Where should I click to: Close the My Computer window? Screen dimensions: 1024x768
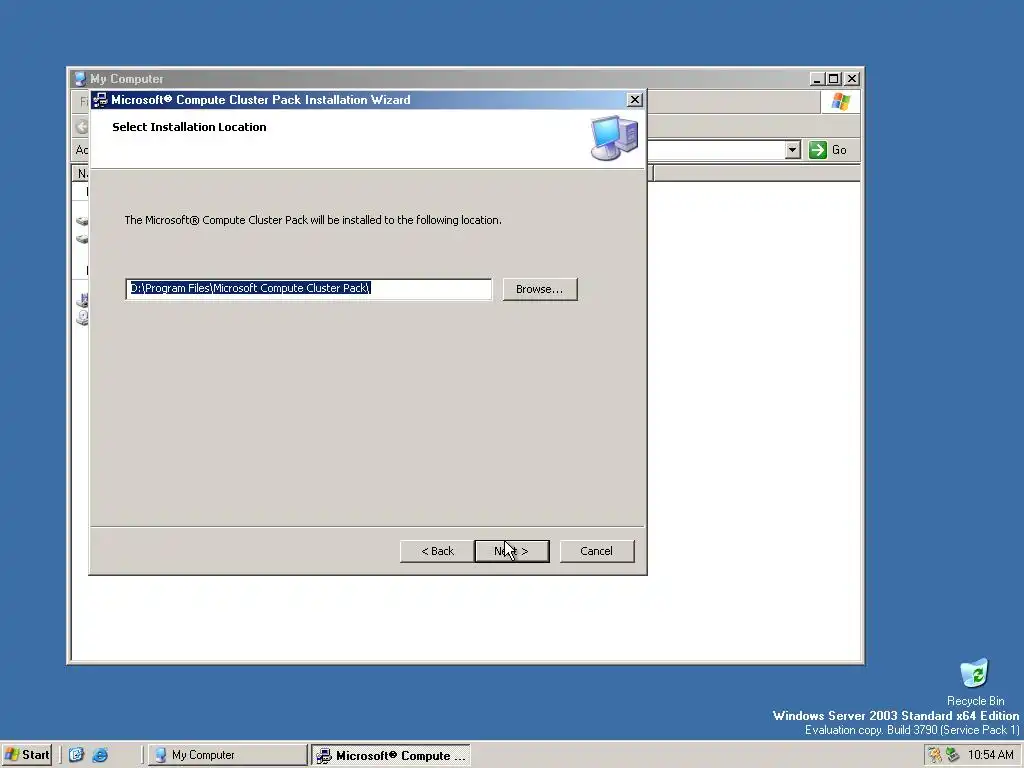click(852, 79)
